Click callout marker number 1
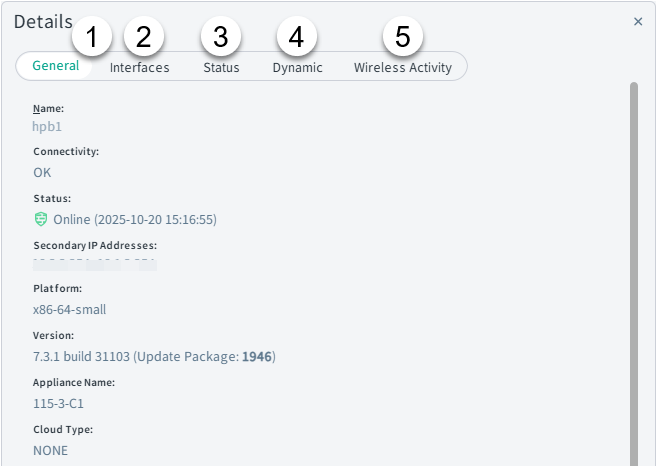Screen dimensions: 657x466 [92, 36]
